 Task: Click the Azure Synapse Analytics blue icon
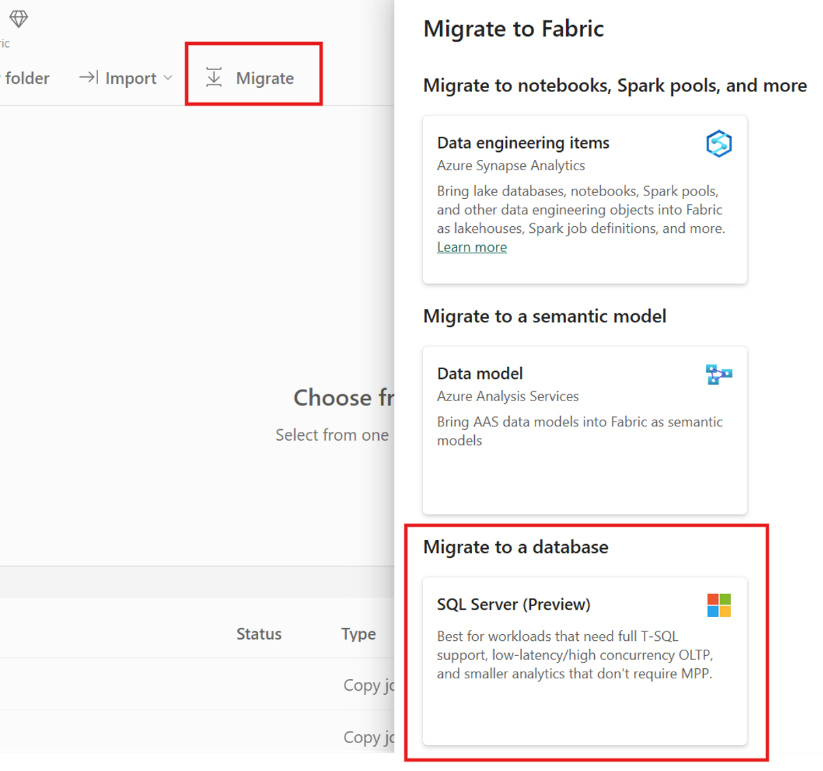click(x=718, y=144)
